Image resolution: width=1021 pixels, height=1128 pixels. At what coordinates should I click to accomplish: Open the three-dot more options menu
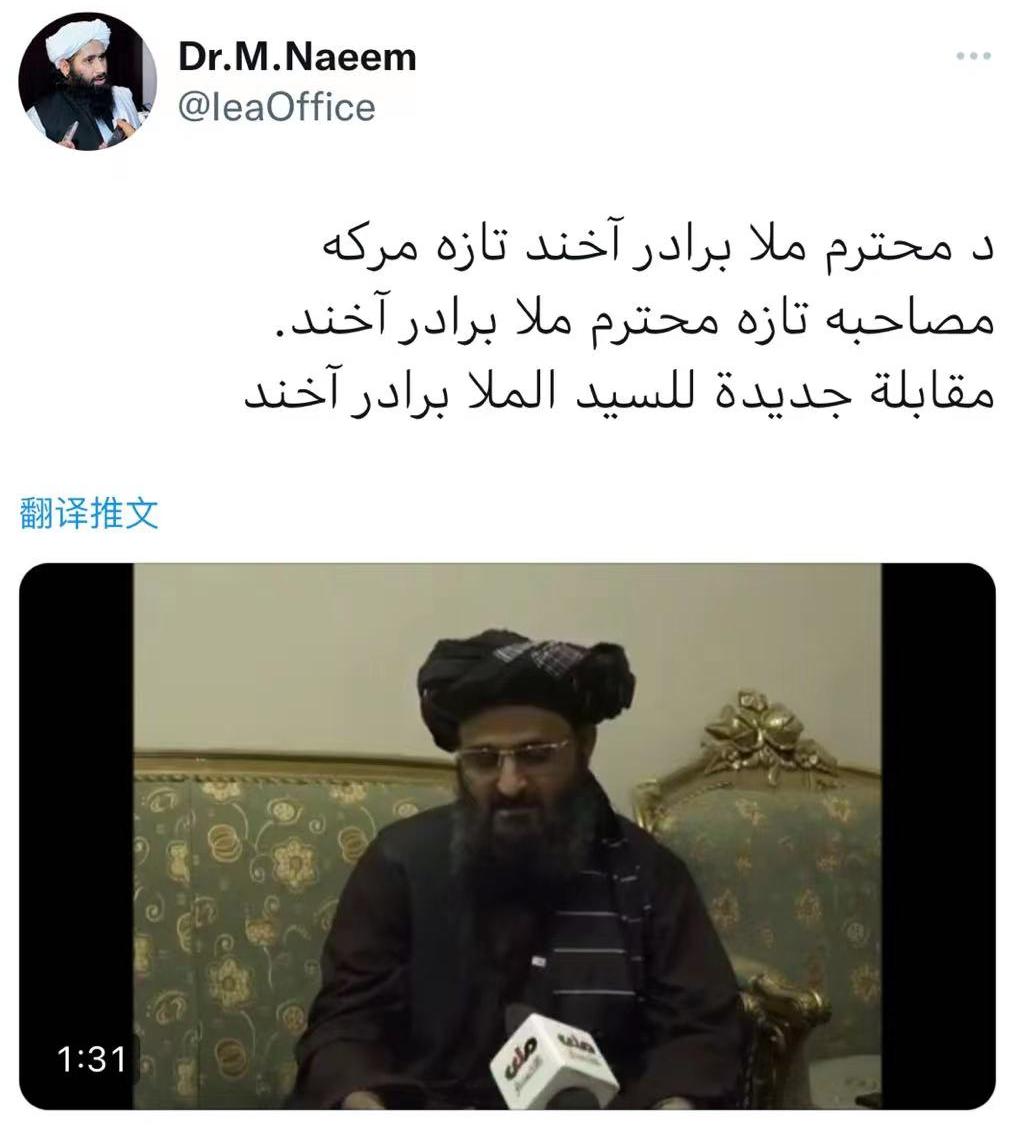point(974,56)
